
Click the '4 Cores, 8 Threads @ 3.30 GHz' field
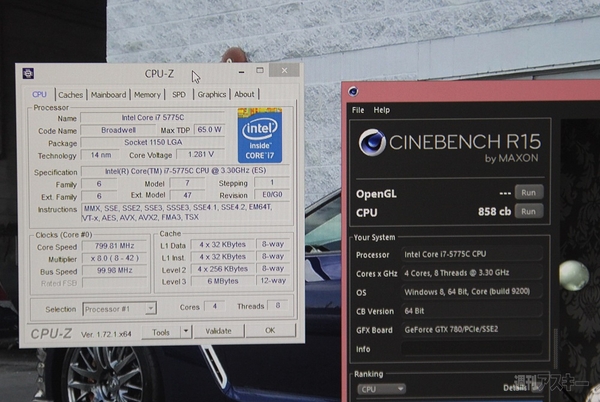click(471, 273)
